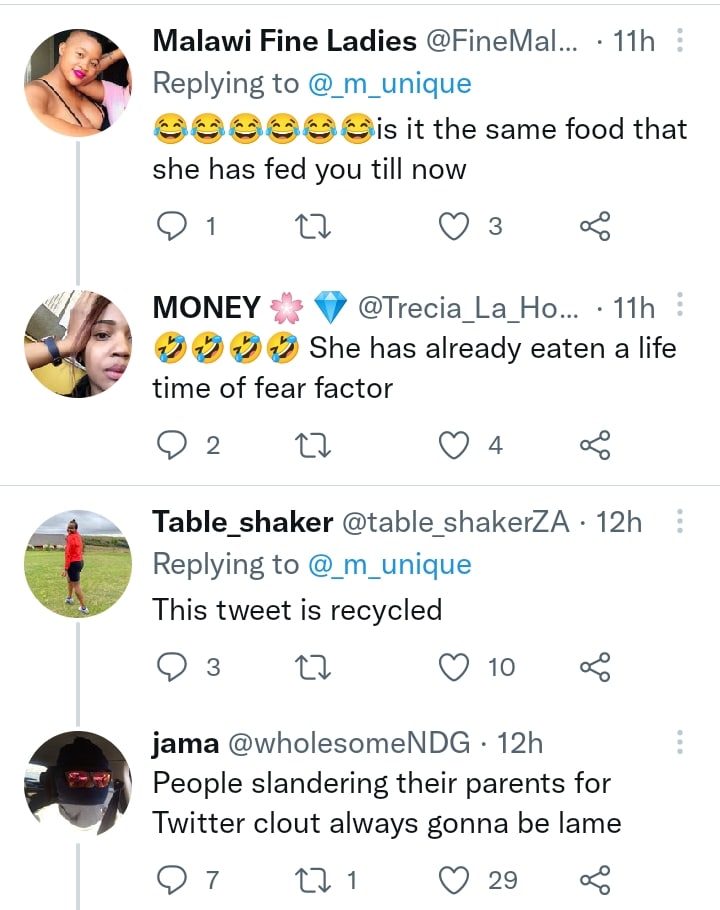Open more options on MONEY's tweet

point(680,306)
